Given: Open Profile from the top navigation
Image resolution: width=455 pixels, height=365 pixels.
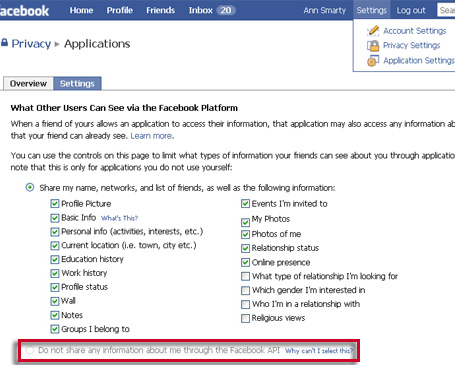Looking at the screenshot, I should pos(120,10).
